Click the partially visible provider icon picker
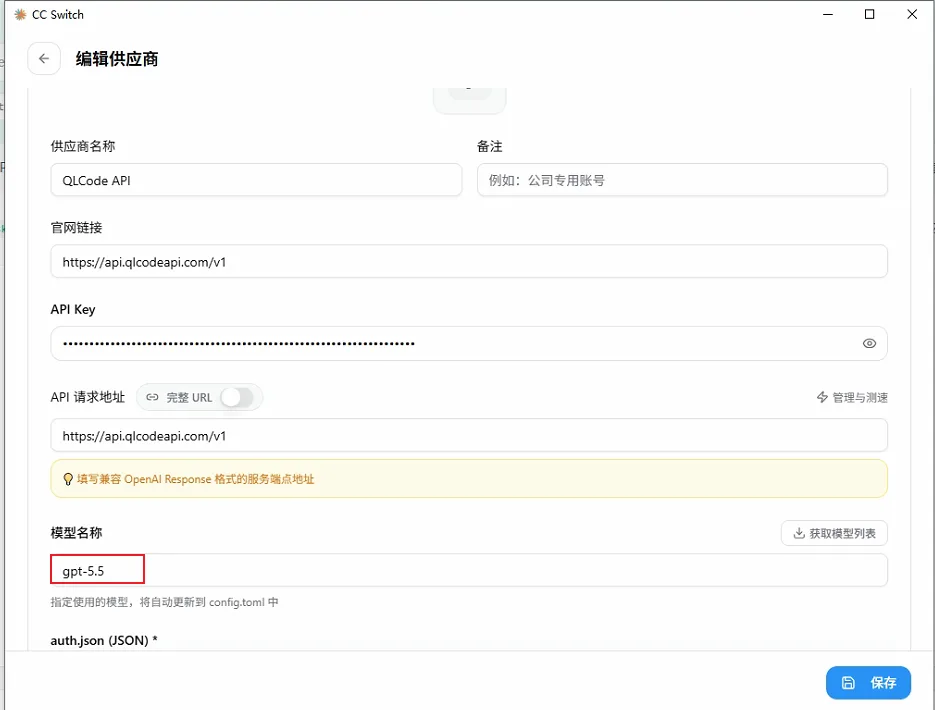Viewport: 935px width, 710px height. pyautogui.click(x=470, y=100)
